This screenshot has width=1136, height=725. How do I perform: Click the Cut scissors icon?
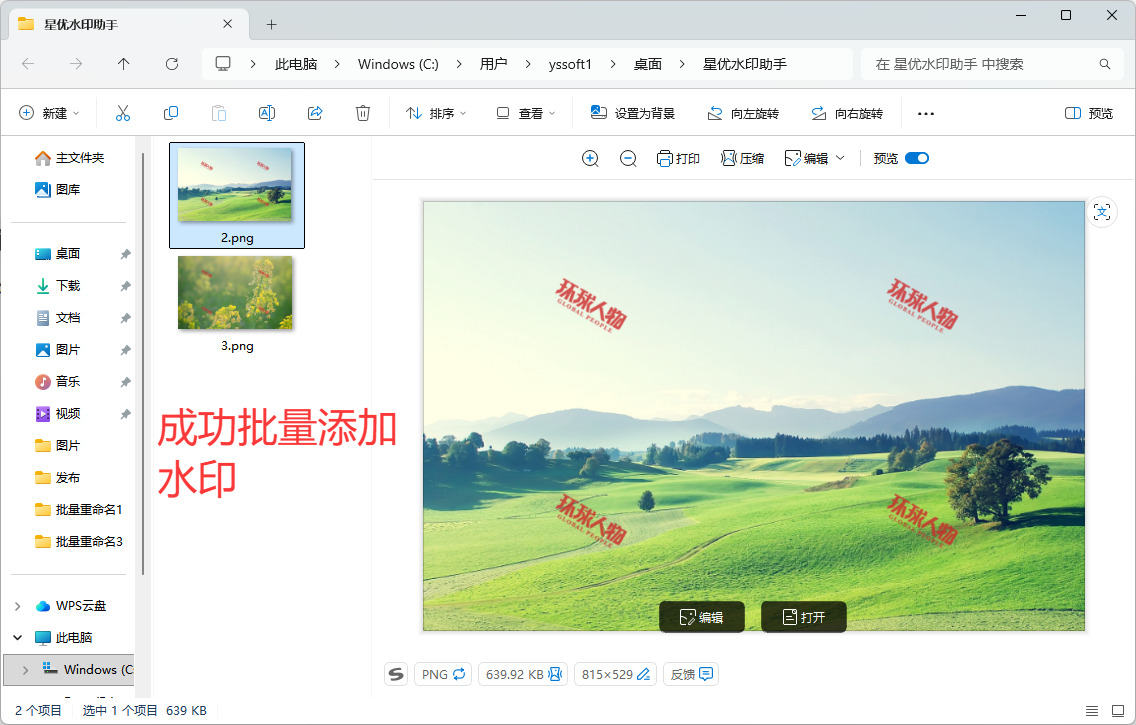pos(122,113)
